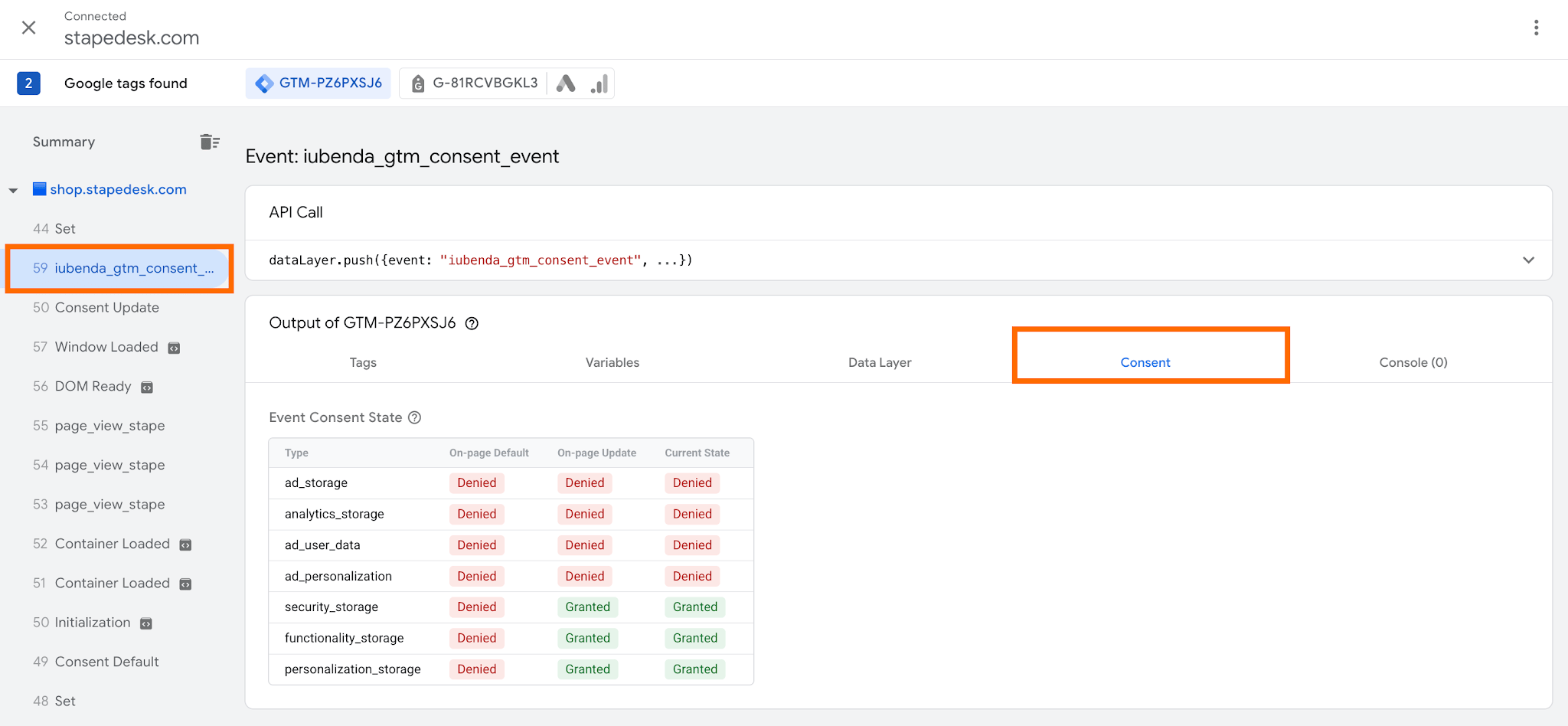Click the code icon beside 51 Container Loaded
Screen dimensions: 1568x726
(185, 584)
